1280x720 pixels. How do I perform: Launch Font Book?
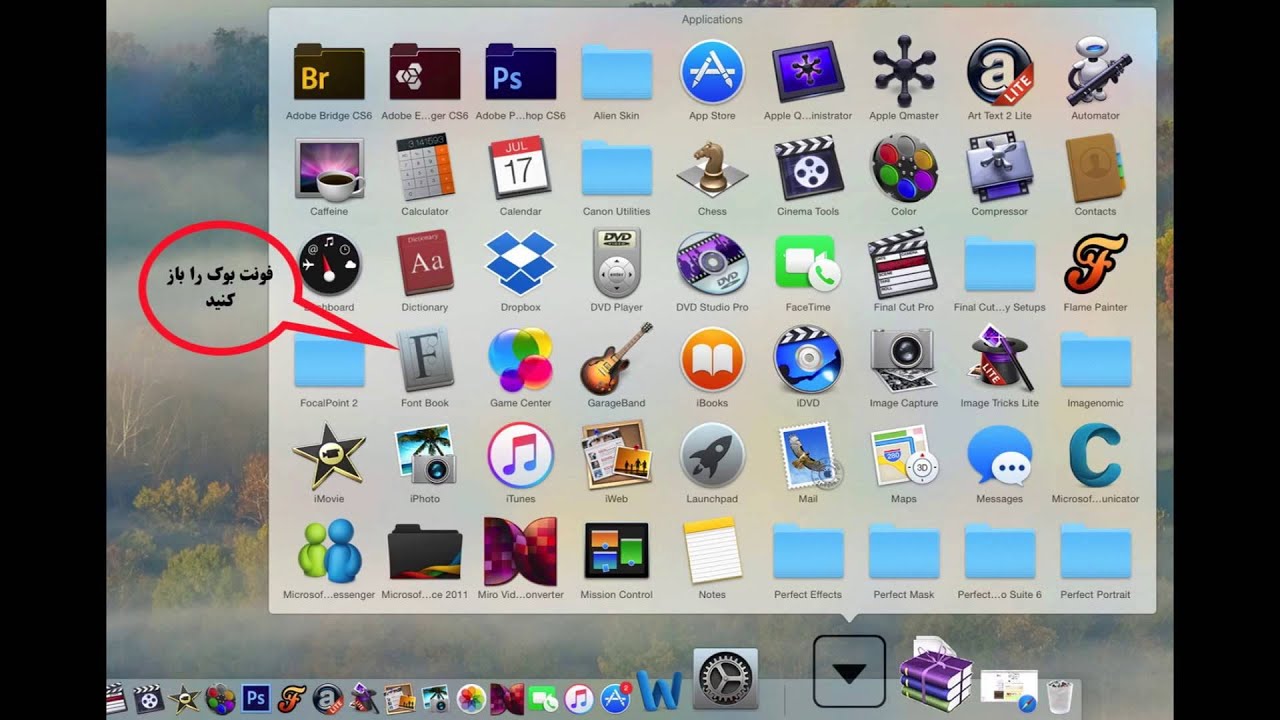(425, 360)
